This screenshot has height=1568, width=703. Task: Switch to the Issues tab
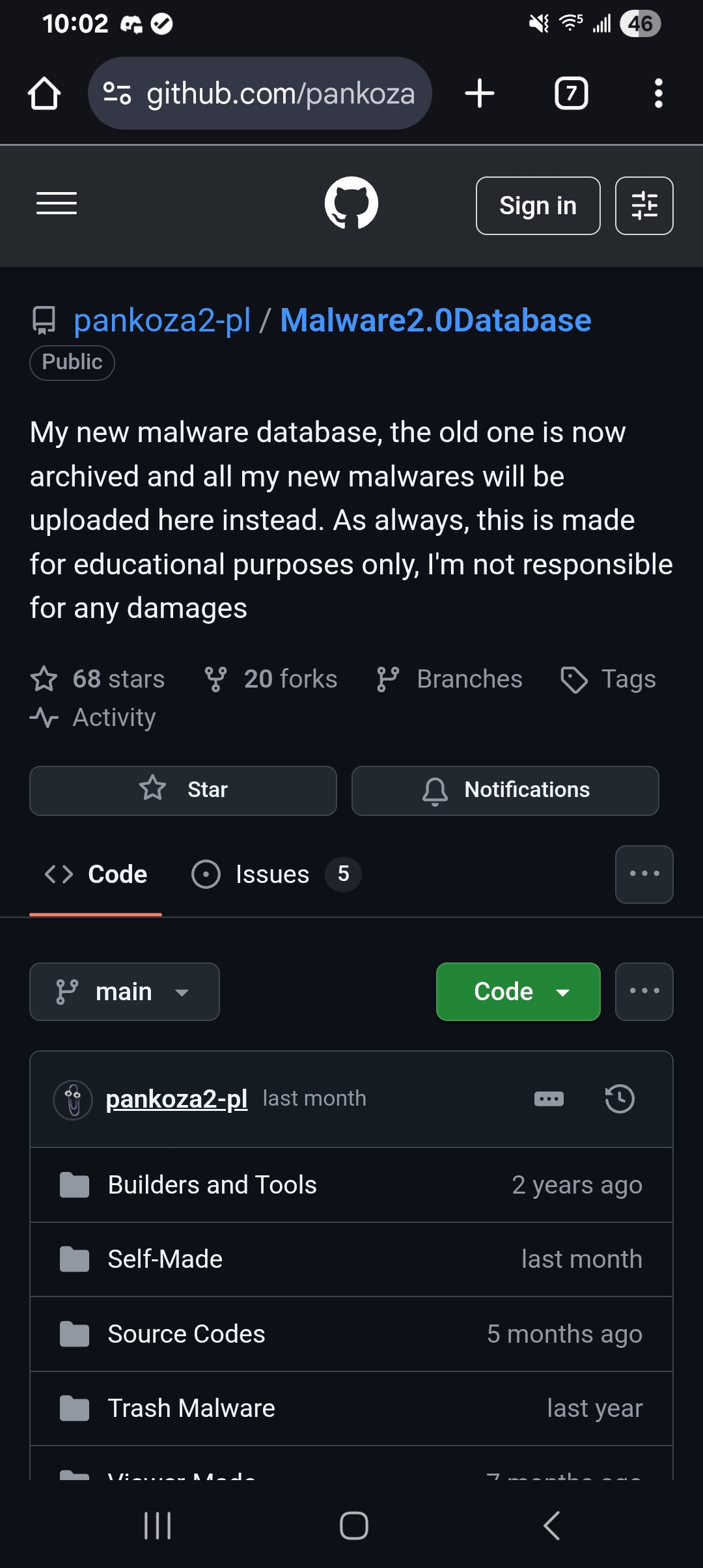273,875
